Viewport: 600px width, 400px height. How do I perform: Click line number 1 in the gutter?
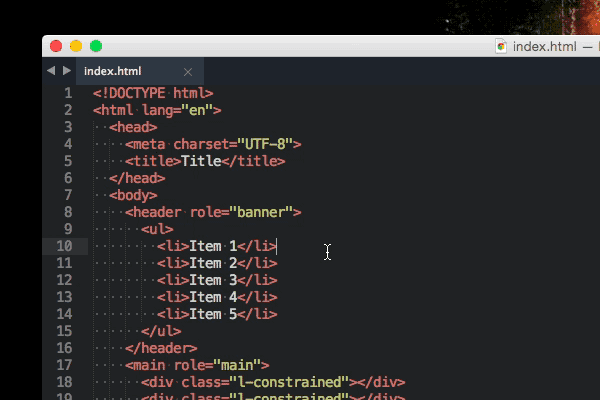click(x=68, y=93)
